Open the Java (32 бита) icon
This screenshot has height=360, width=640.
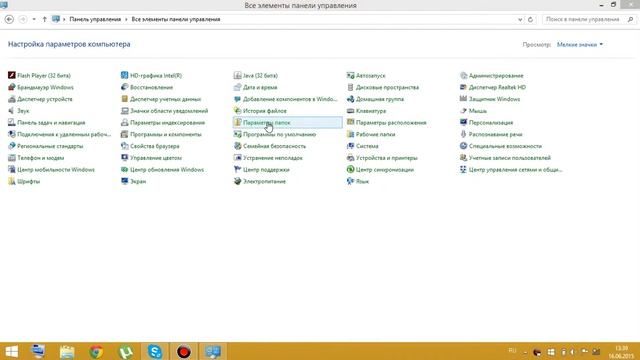[238, 76]
